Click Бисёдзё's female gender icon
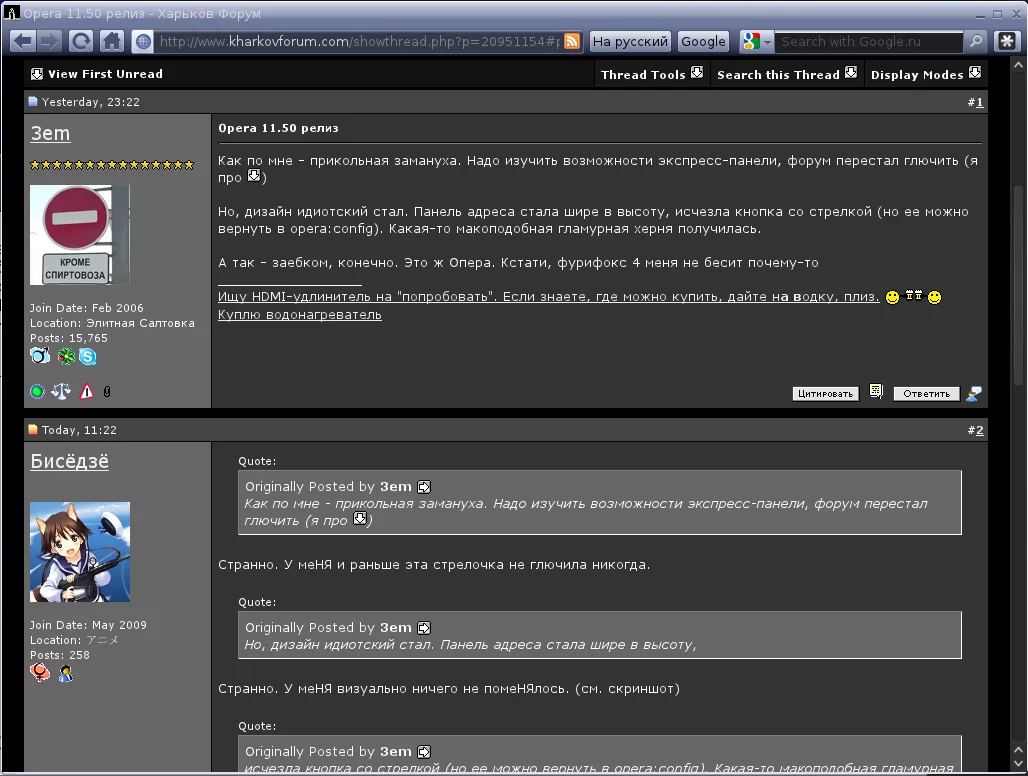The image size is (1028, 776). click(x=40, y=672)
